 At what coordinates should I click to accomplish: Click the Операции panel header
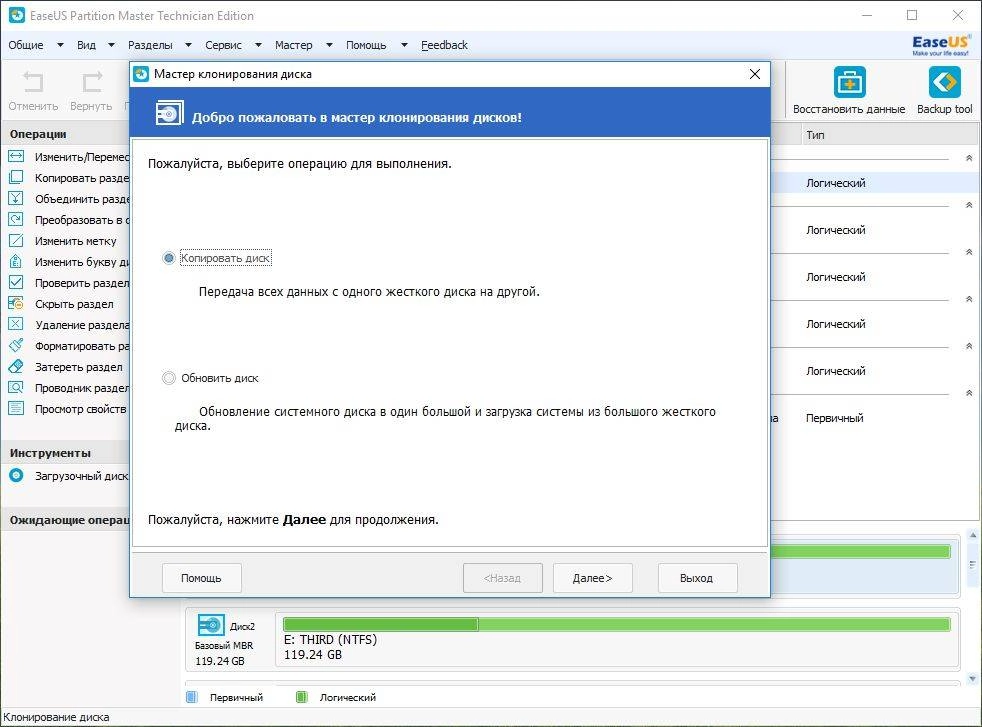[x=66, y=134]
